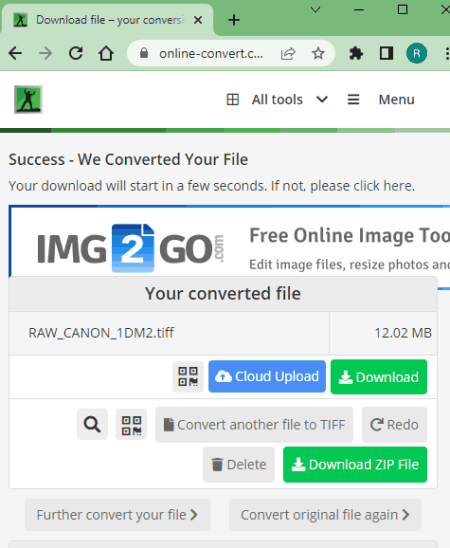The height and width of the screenshot is (548, 450).
Task: Delete the converted file
Action: coord(239,464)
